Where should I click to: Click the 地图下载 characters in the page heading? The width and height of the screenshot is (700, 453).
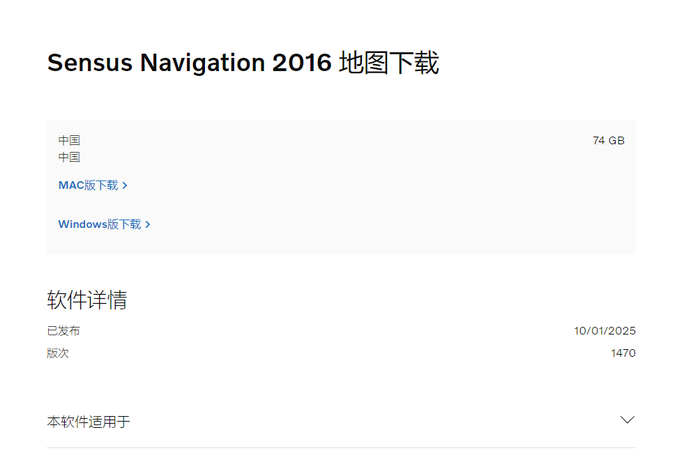pyautogui.click(x=389, y=62)
